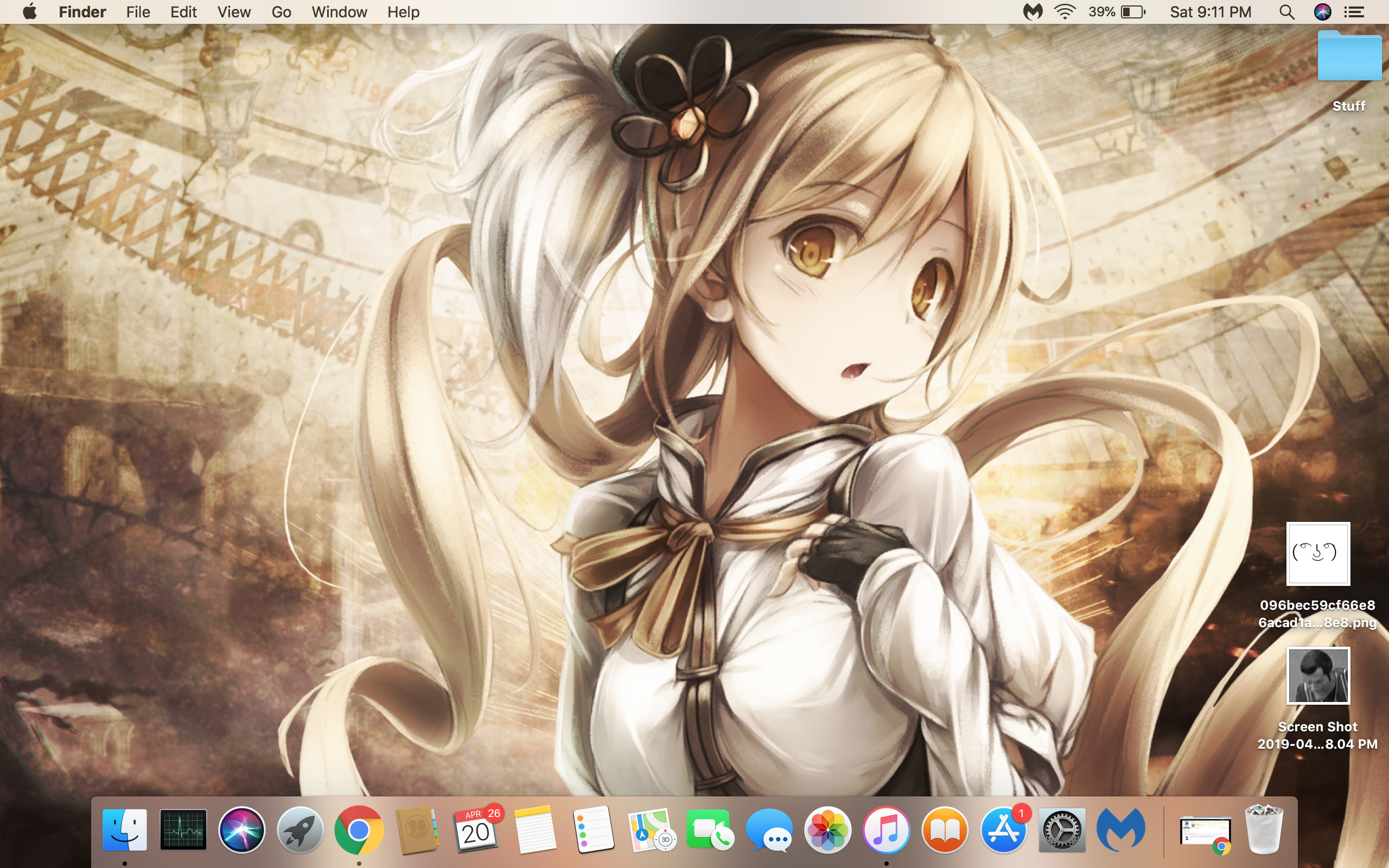The image size is (1389, 868).
Task: Open the Apple menu
Action: click(x=30, y=11)
